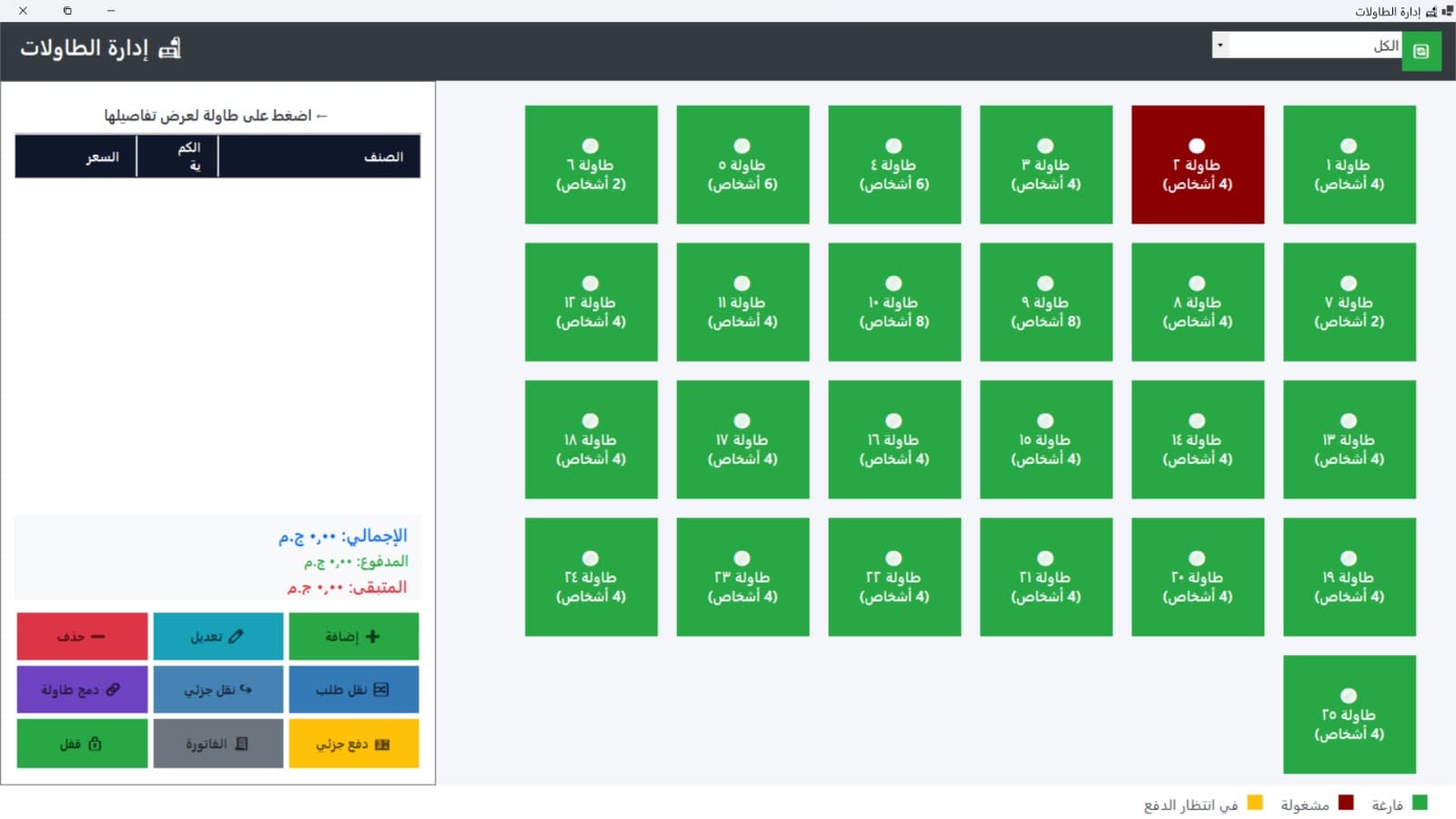Open طاولة ٦ with 2 persons
The width and height of the screenshot is (1456, 819).
[x=591, y=165]
